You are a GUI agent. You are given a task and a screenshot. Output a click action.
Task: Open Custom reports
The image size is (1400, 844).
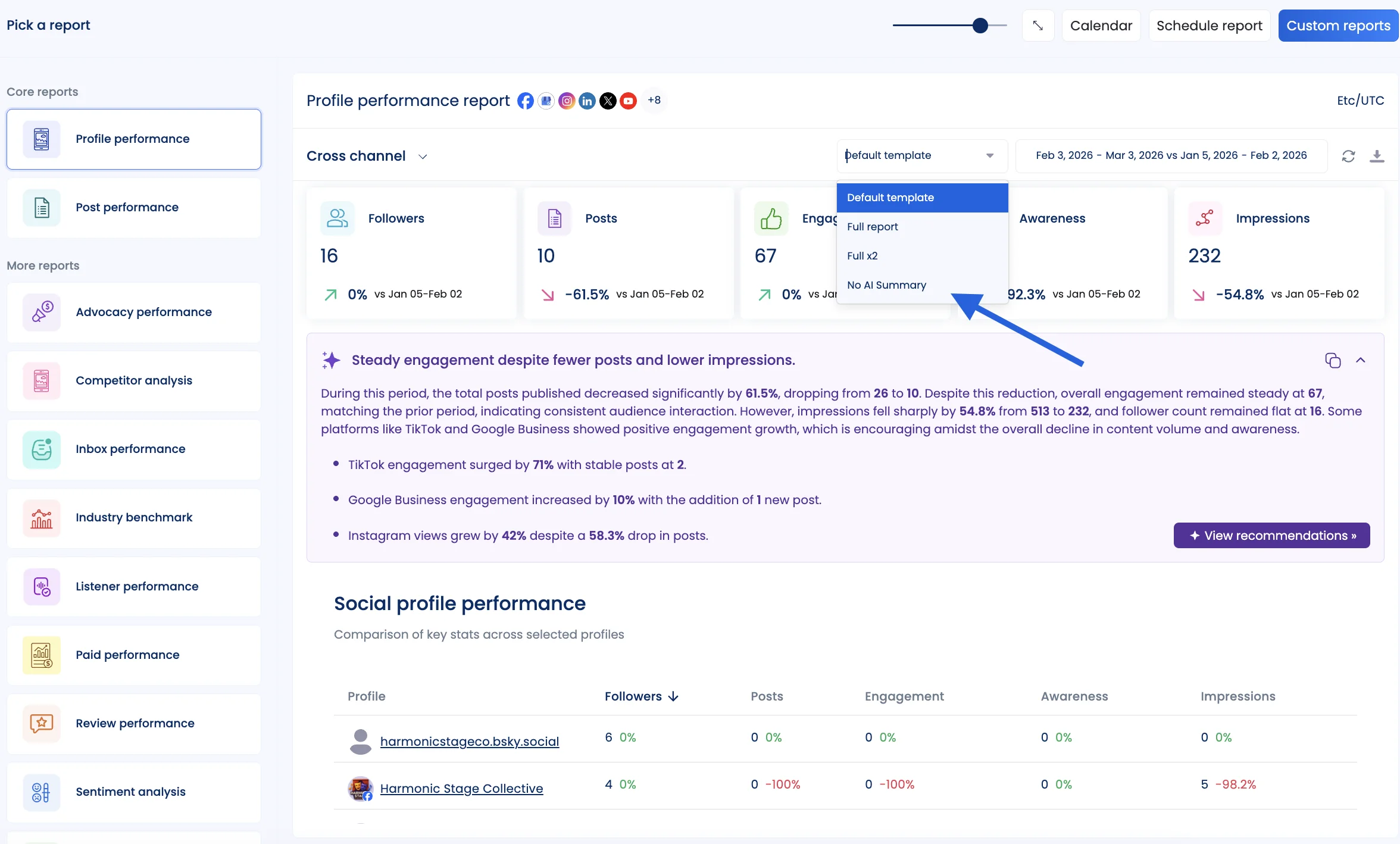tap(1338, 26)
